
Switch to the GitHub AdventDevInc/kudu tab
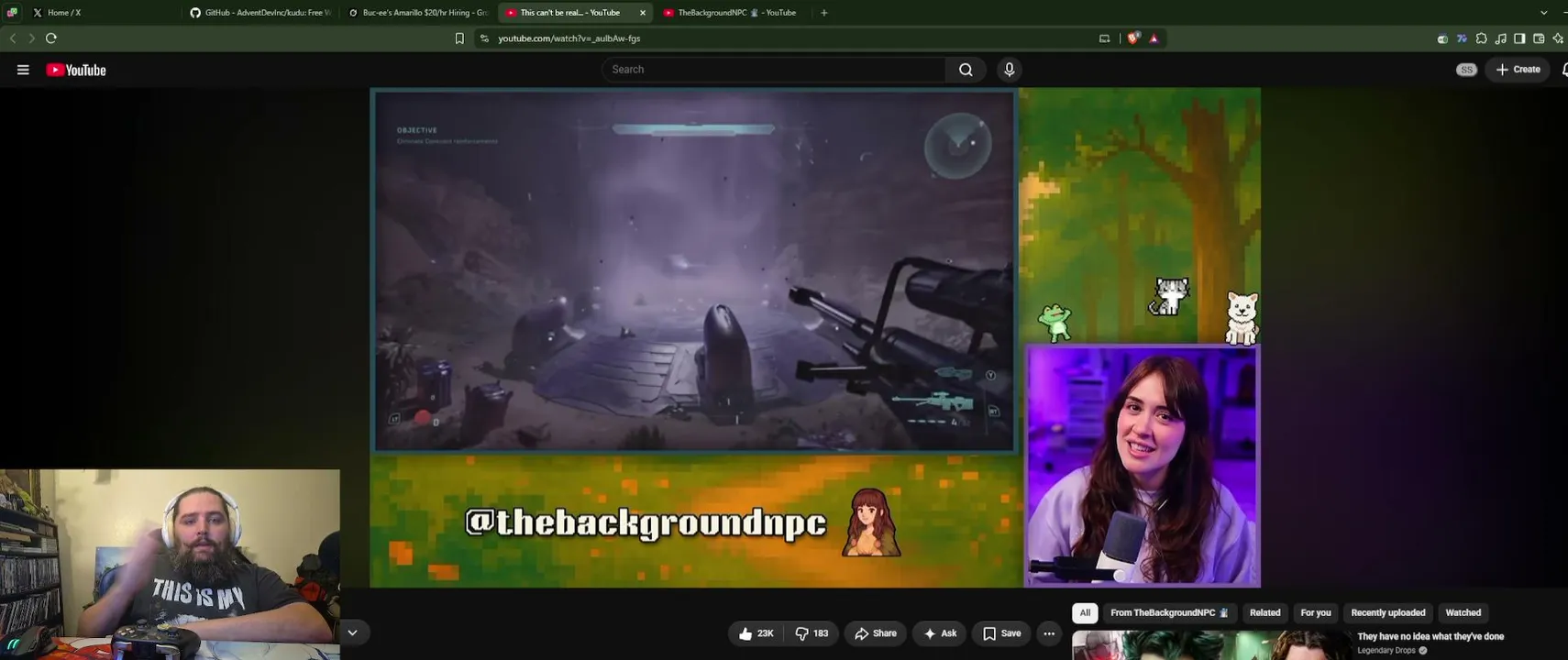click(x=261, y=13)
